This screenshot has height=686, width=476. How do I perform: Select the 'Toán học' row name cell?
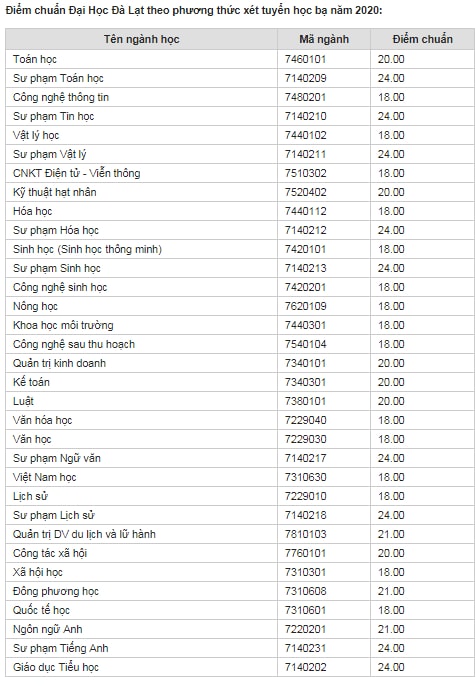[141, 59]
